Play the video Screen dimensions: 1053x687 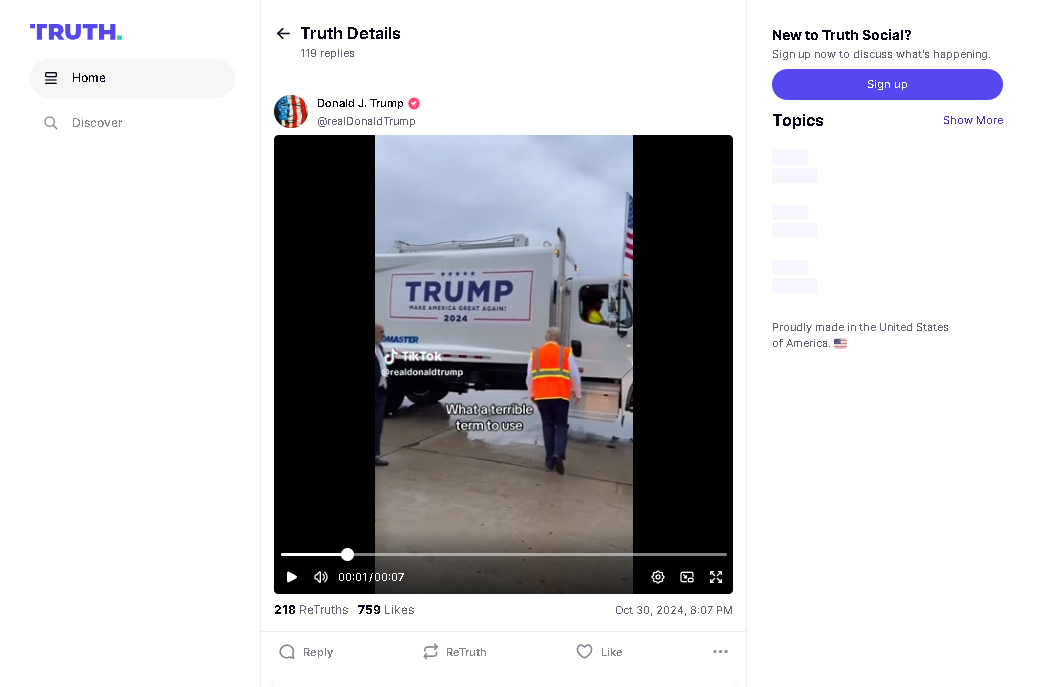(291, 577)
